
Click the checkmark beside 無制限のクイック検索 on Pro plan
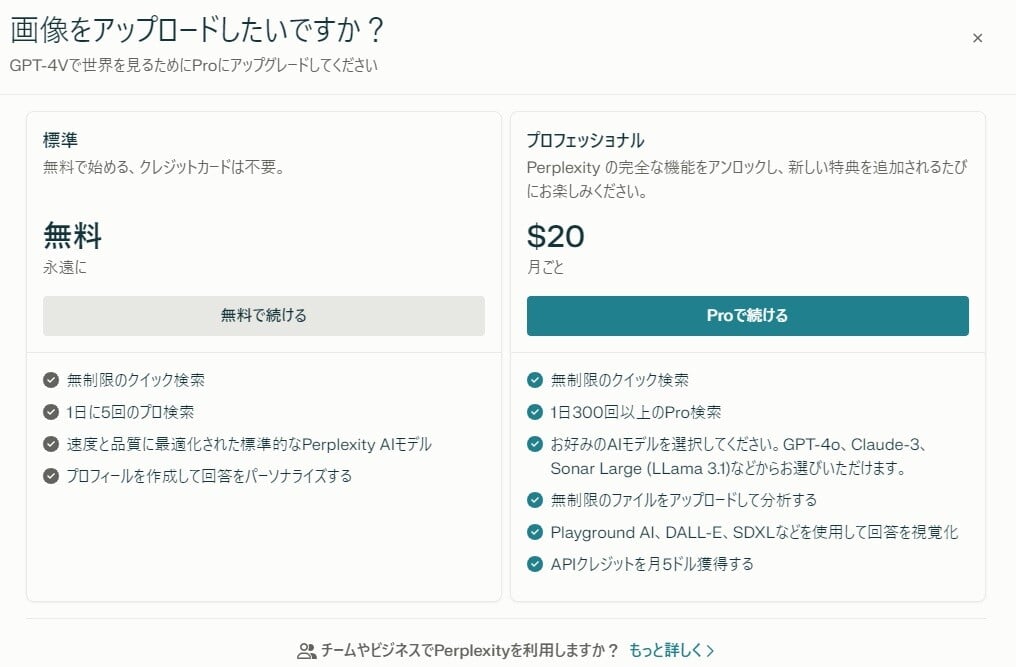(x=532, y=380)
